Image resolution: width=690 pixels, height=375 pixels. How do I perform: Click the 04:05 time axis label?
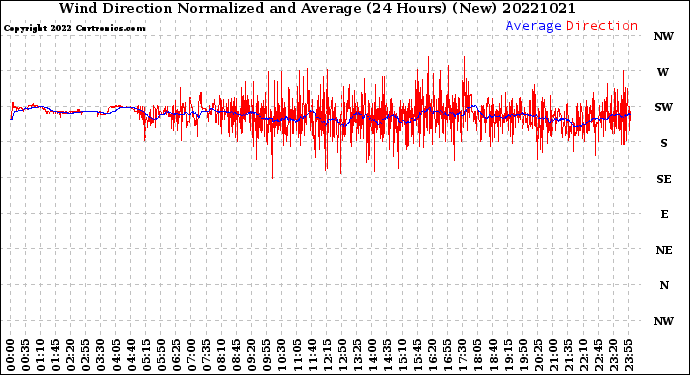coord(116,355)
